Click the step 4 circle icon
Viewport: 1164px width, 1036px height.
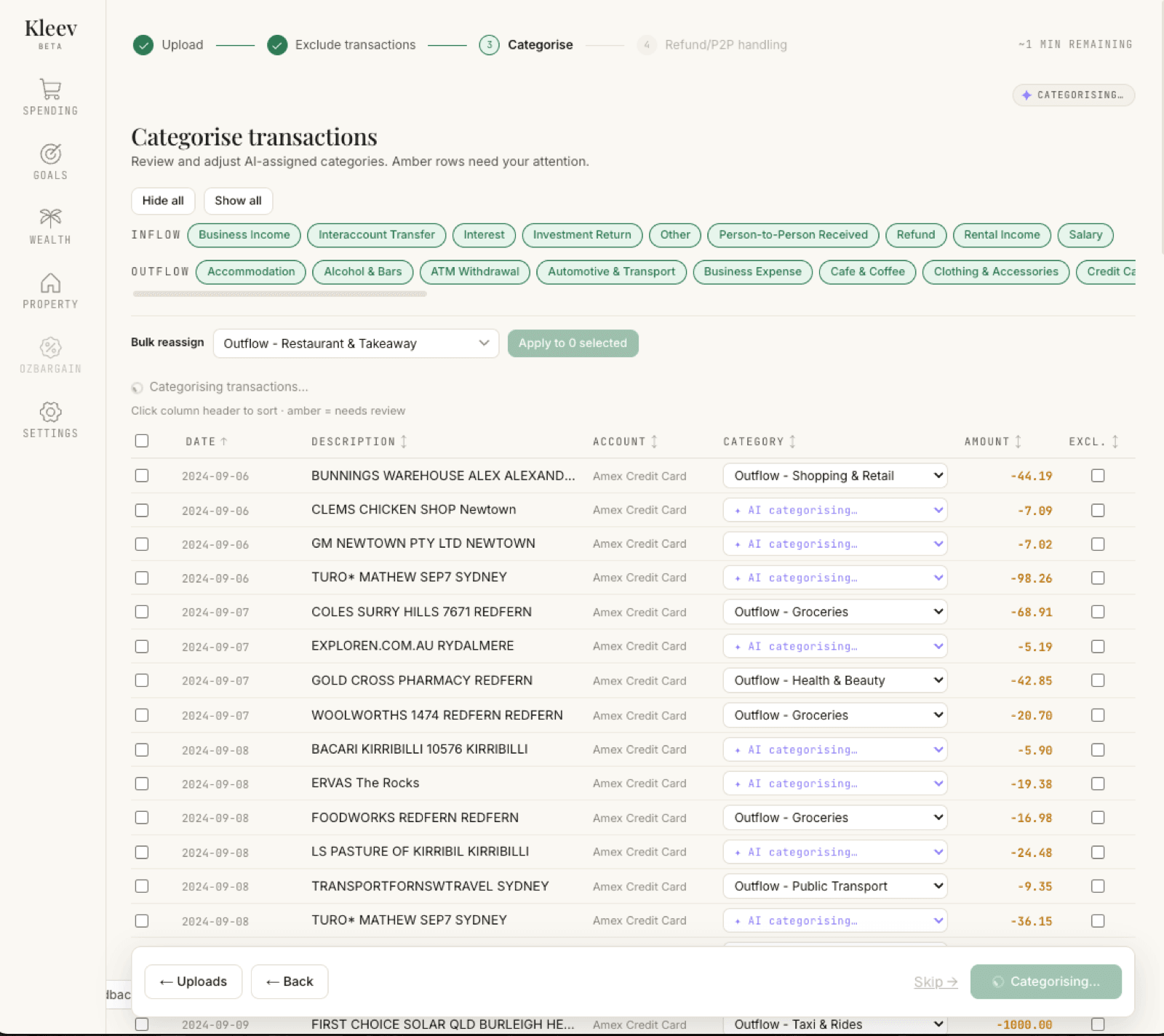click(x=647, y=45)
